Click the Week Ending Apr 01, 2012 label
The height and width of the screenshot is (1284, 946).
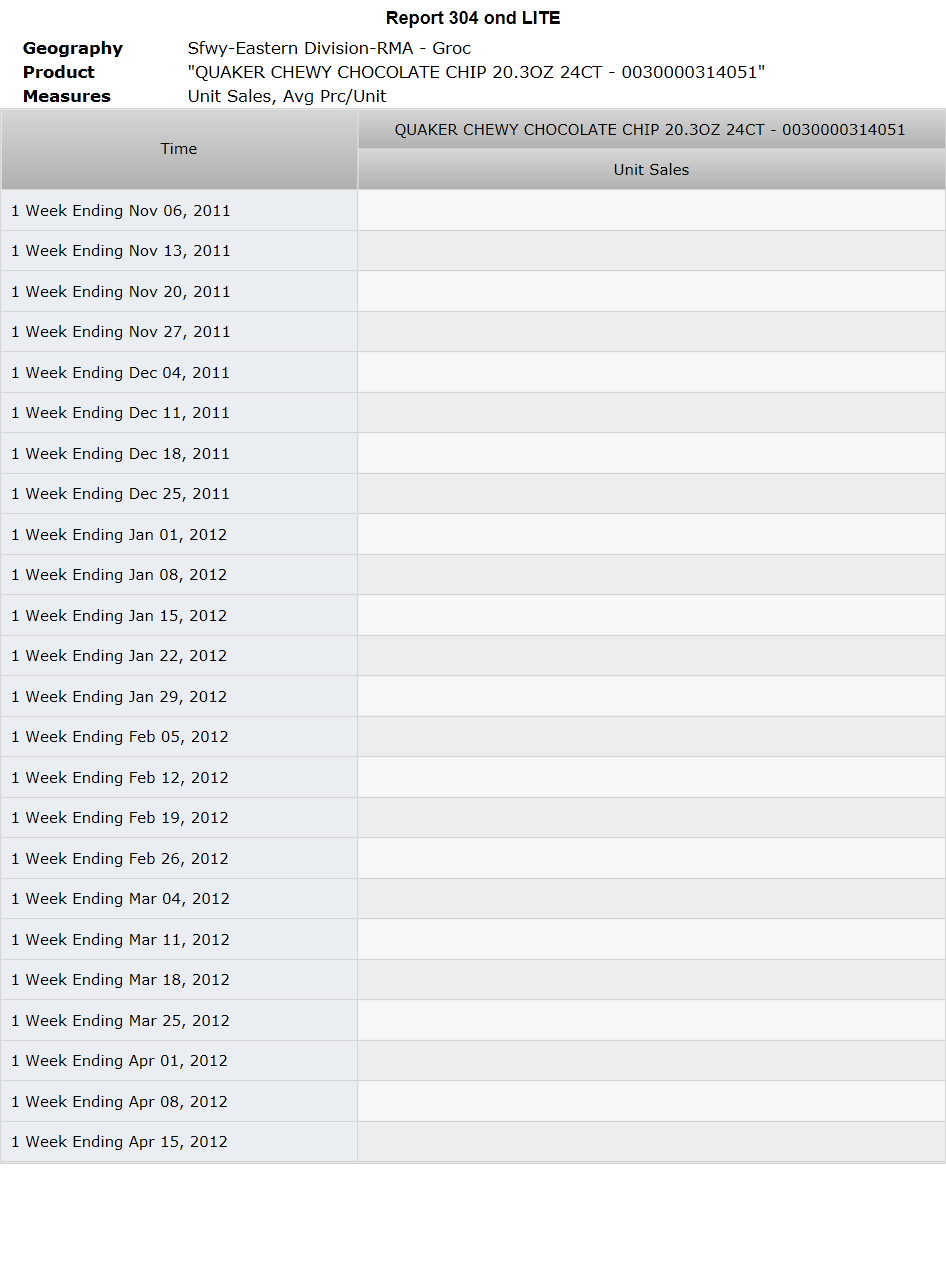119,1061
